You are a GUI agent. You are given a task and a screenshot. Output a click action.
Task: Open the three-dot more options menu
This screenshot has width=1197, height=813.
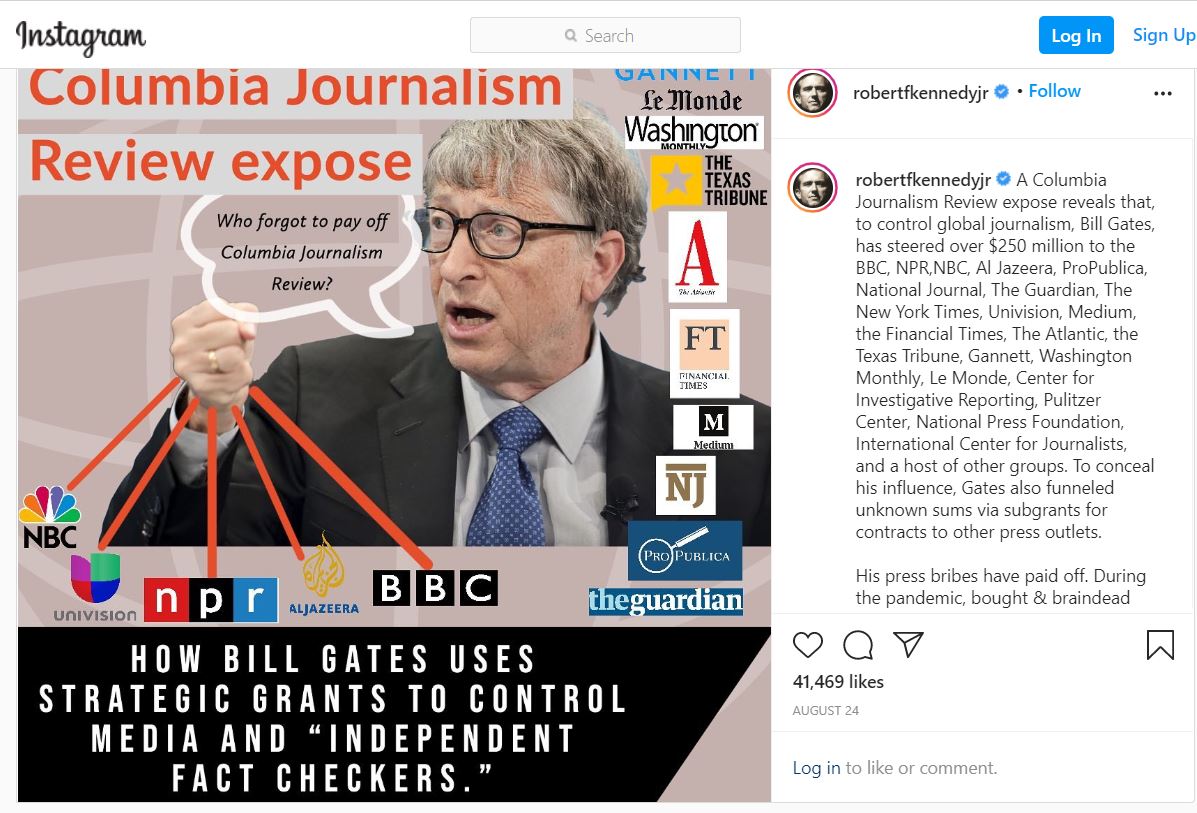point(1162,93)
